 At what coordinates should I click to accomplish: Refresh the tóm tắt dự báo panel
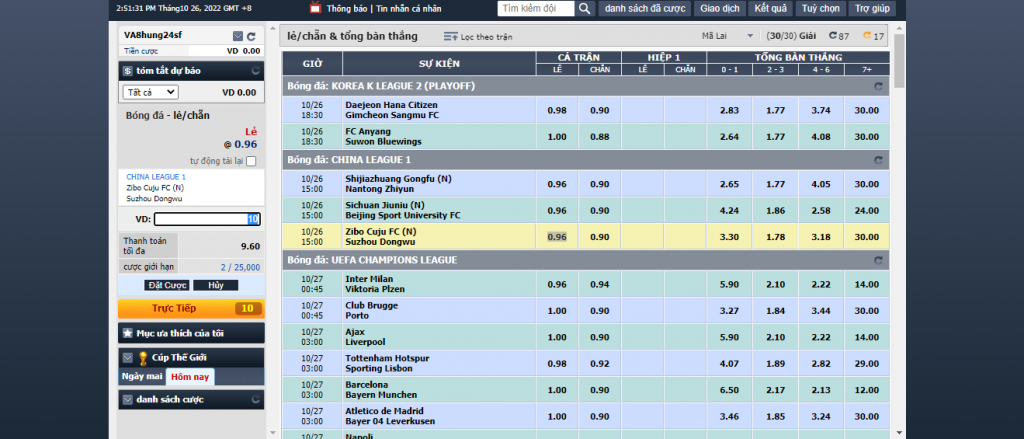click(x=255, y=71)
